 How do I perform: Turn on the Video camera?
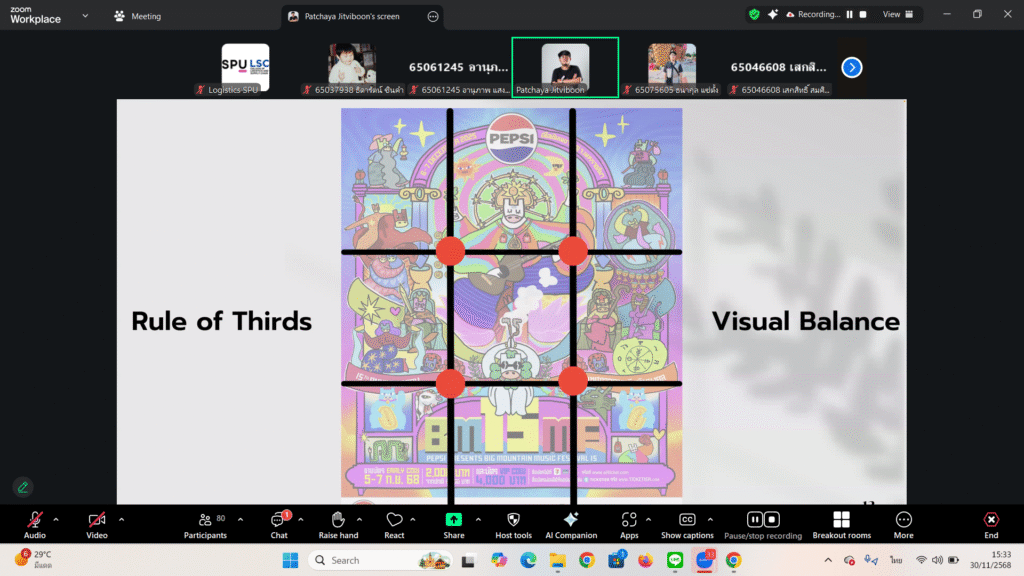click(x=97, y=520)
